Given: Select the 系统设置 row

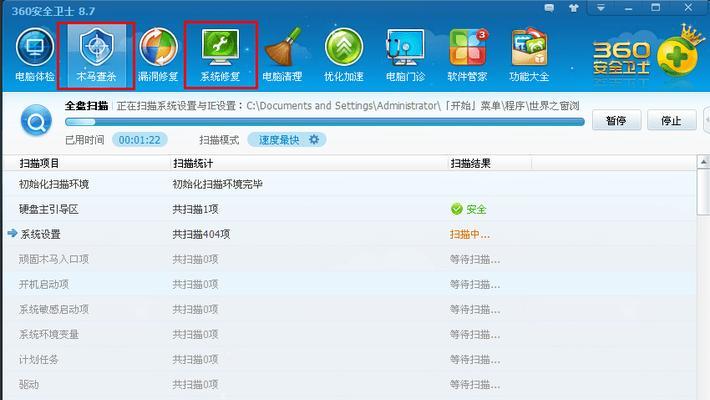Looking at the screenshot, I should pyautogui.click(x=349, y=234).
